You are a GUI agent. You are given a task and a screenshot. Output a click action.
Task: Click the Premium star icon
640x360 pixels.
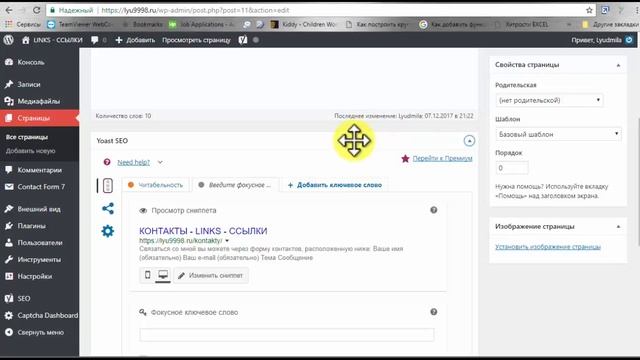405,158
